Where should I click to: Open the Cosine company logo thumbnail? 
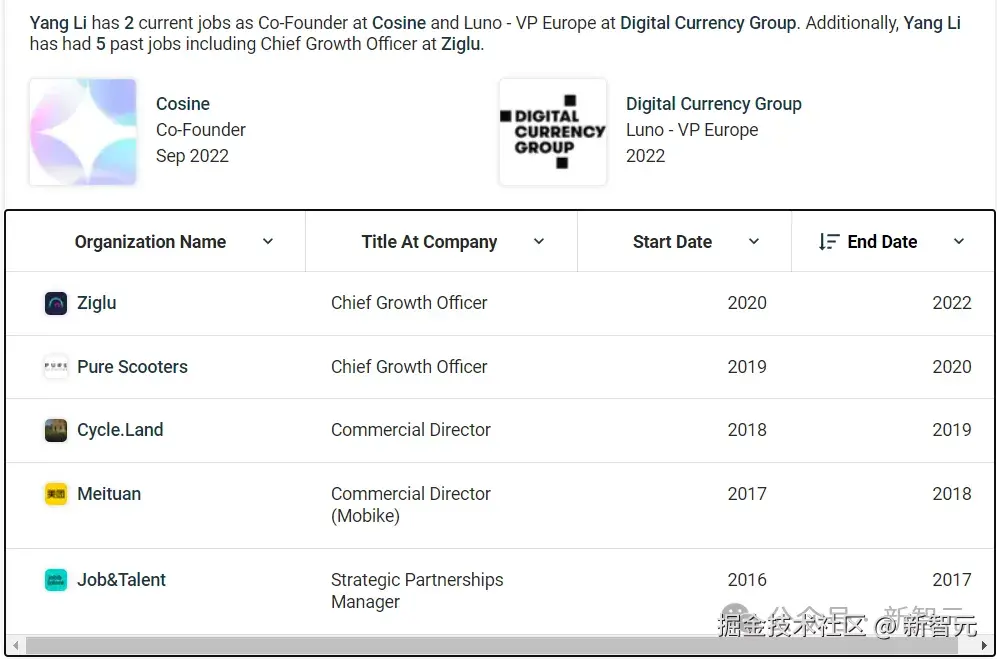coord(83,132)
